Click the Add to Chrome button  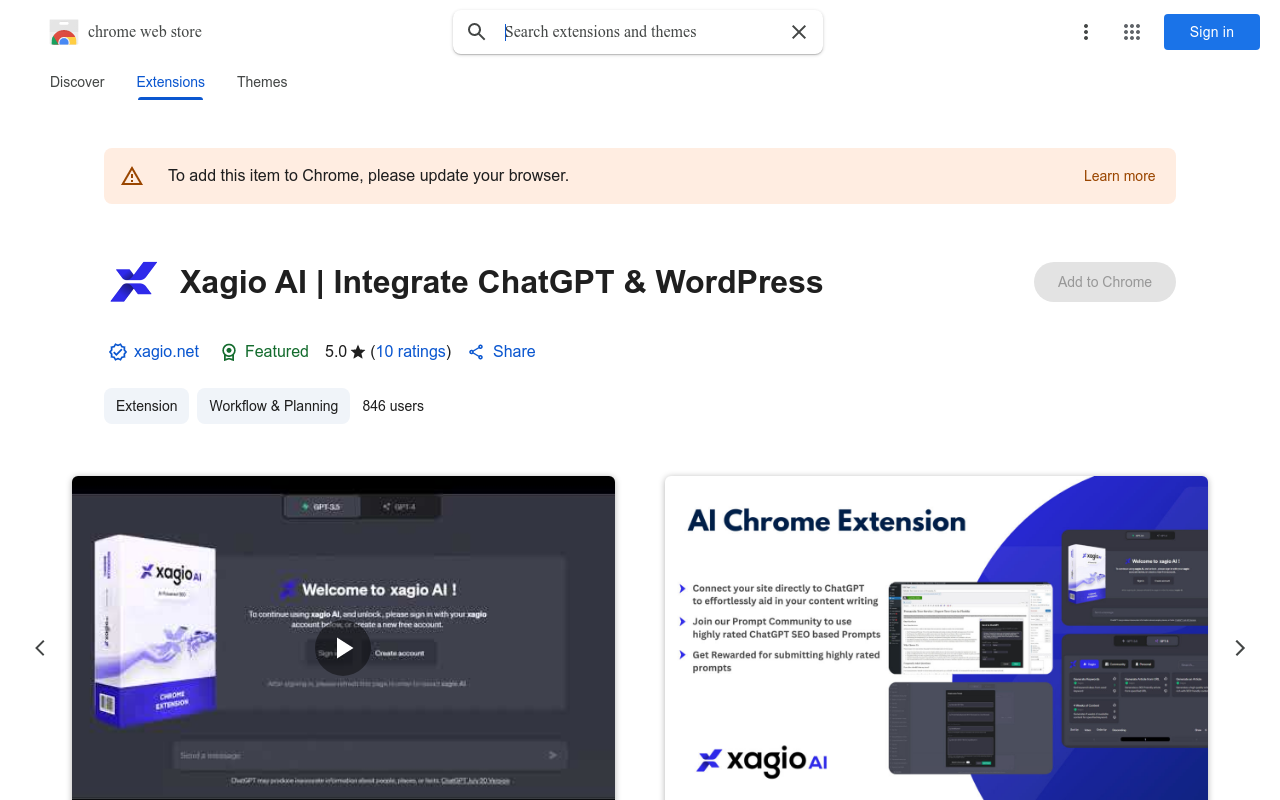click(x=1105, y=282)
